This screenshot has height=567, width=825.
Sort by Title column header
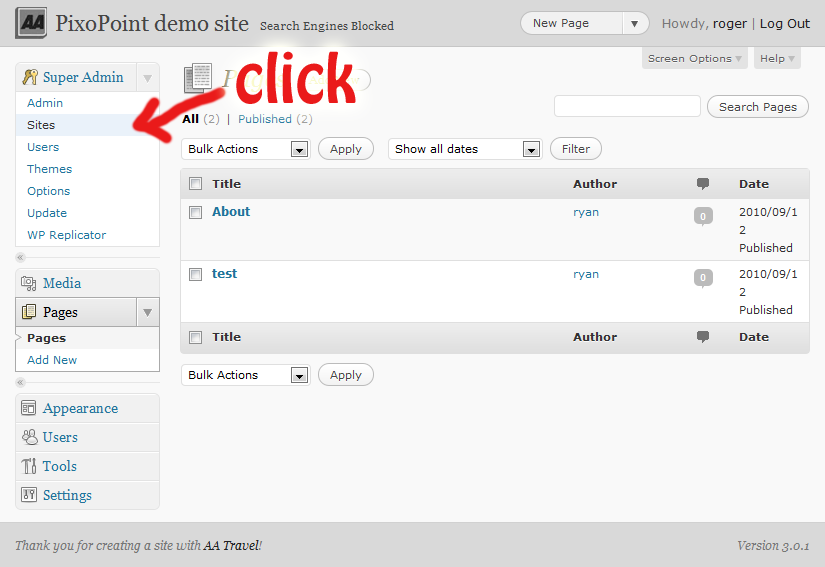(226, 184)
